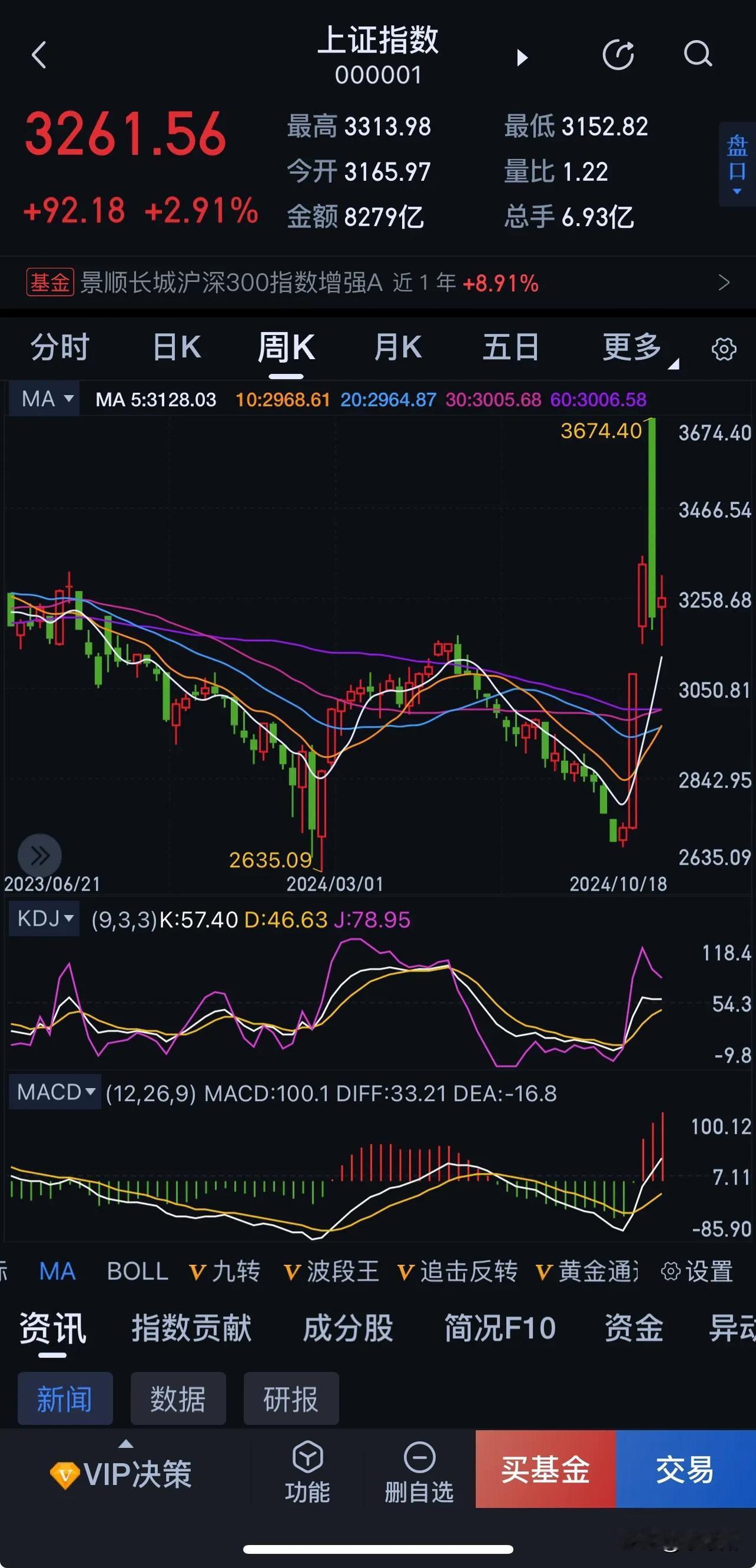Switch to 月K chart tab
756x1568 pixels.
[397, 347]
